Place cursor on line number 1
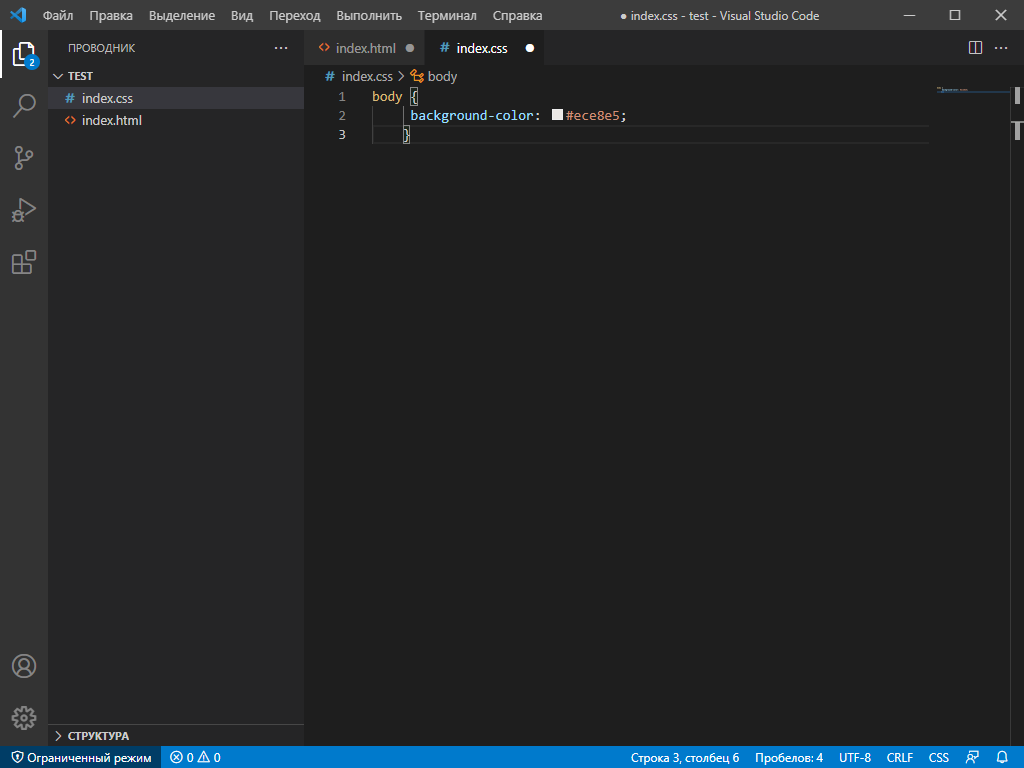 [x=342, y=97]
